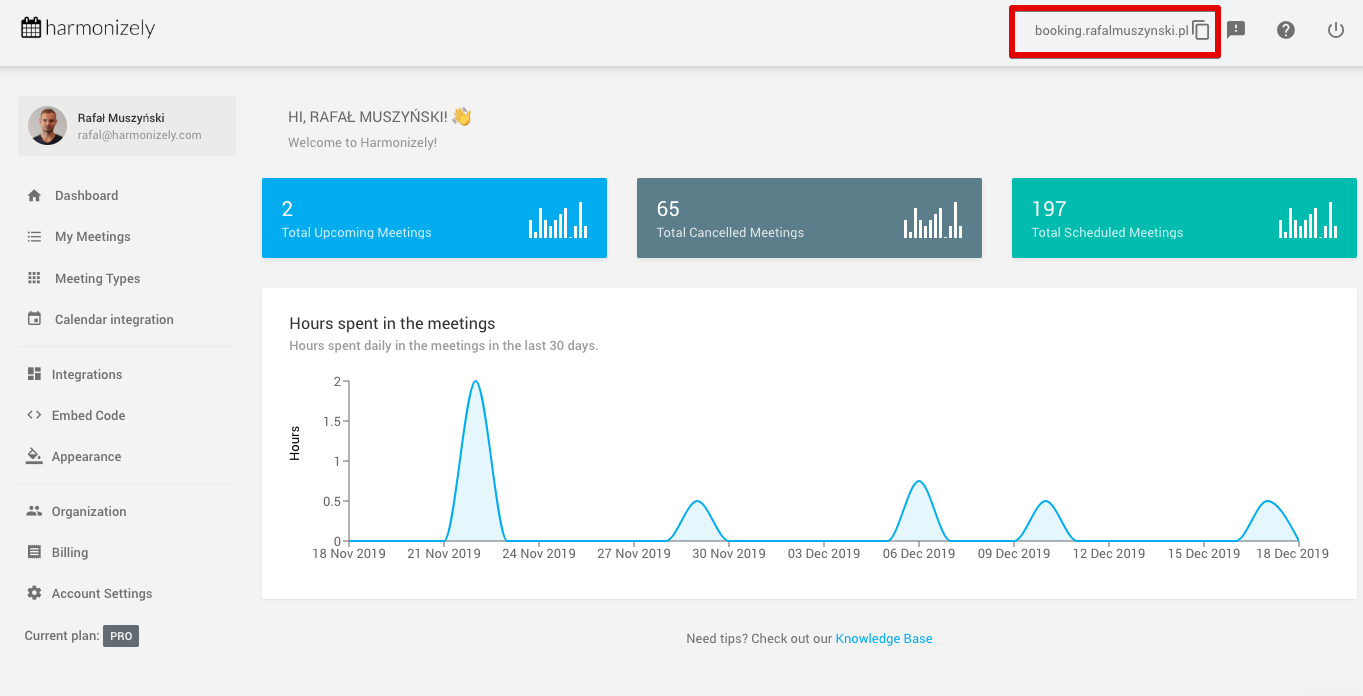The image size is (1363, 696).
Task: Click the bar chart icon in Cancelled Meetings card
Action: (x=933, y=220)
